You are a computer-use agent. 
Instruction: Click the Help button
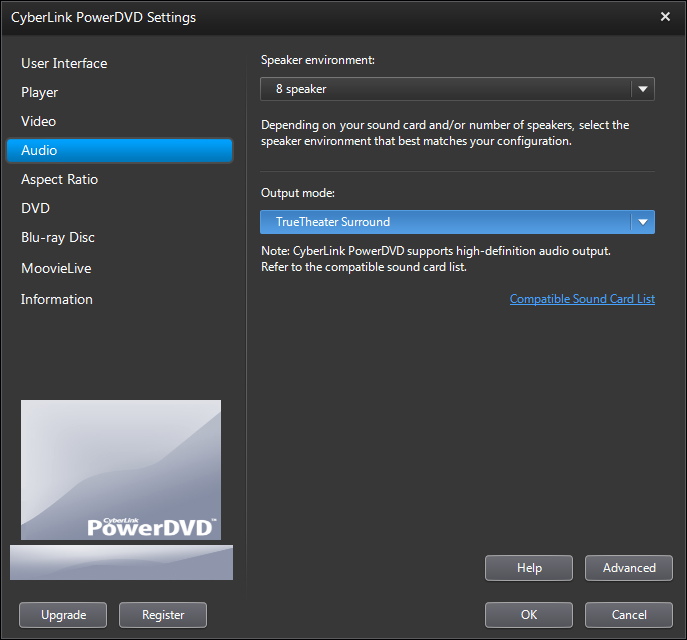(x=529, y=568)
